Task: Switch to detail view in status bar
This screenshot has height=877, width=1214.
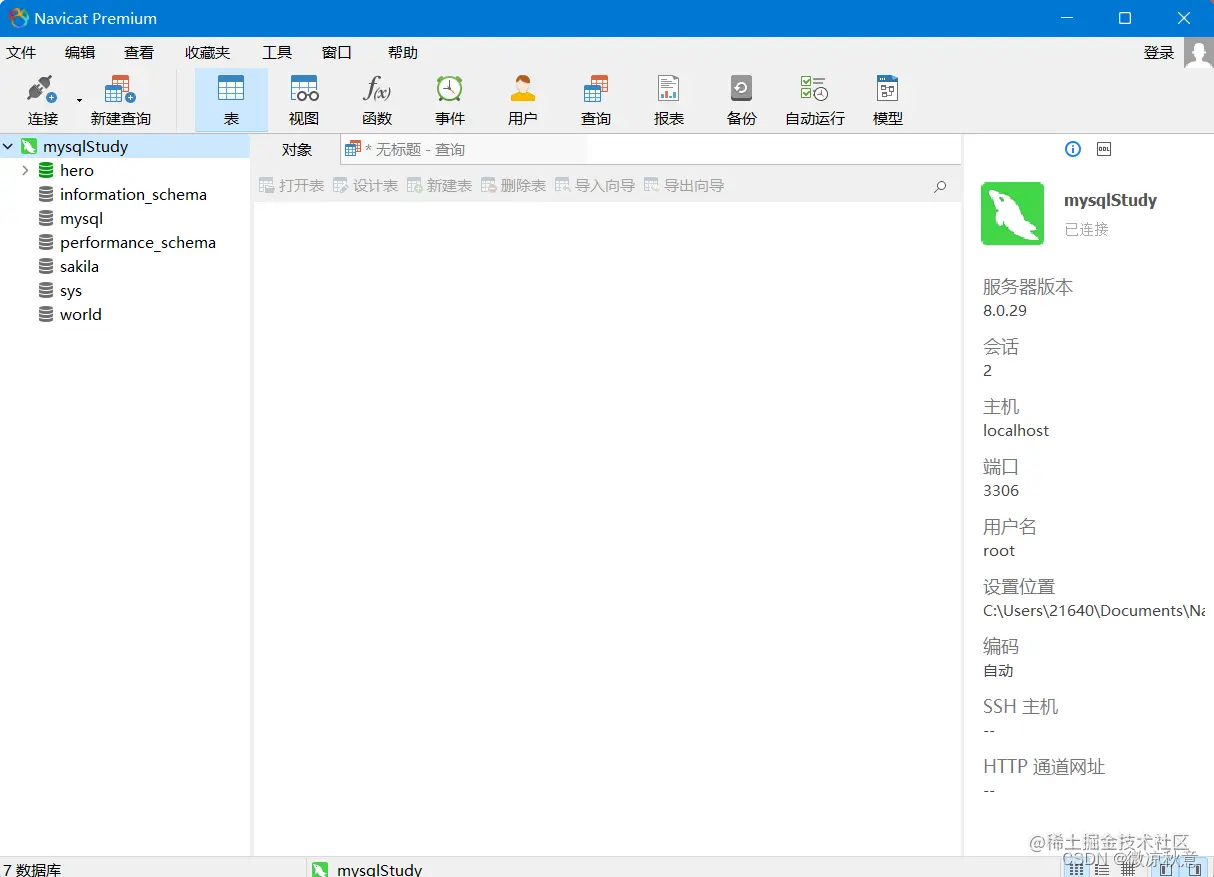Action: click(x=1101, y=869)
